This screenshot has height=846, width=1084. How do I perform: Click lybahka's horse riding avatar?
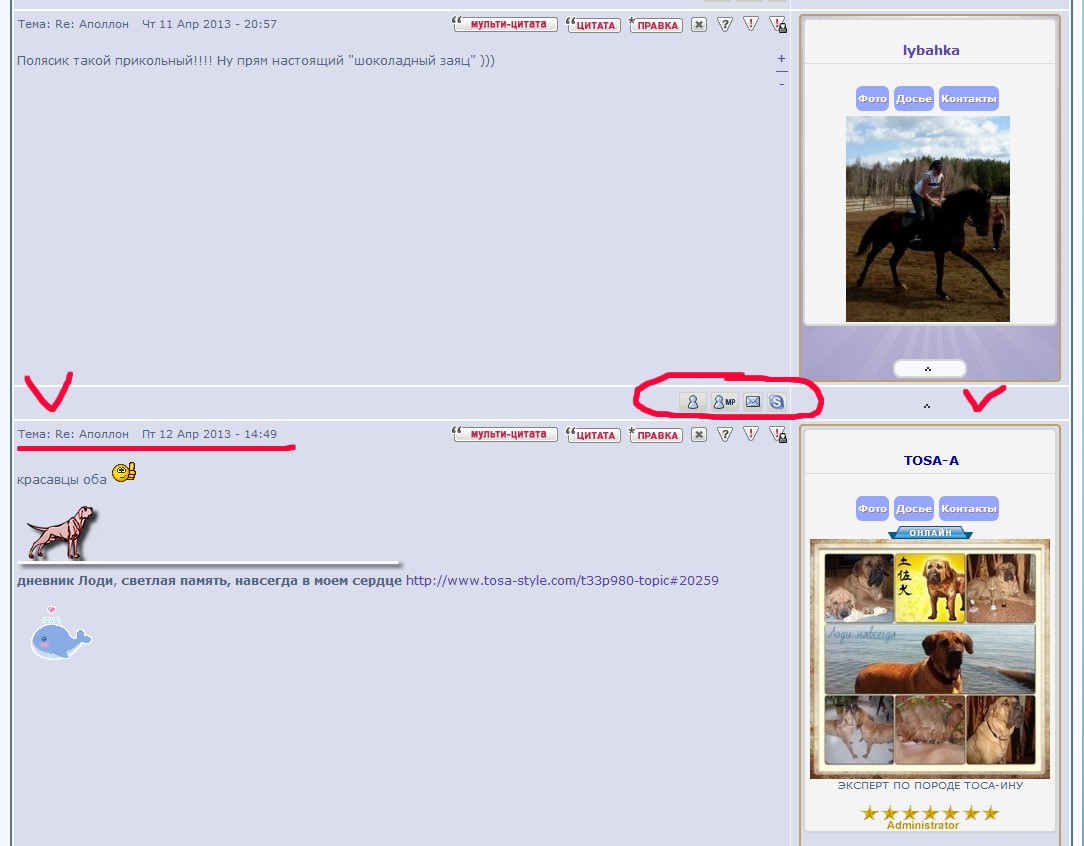point(928,218)
